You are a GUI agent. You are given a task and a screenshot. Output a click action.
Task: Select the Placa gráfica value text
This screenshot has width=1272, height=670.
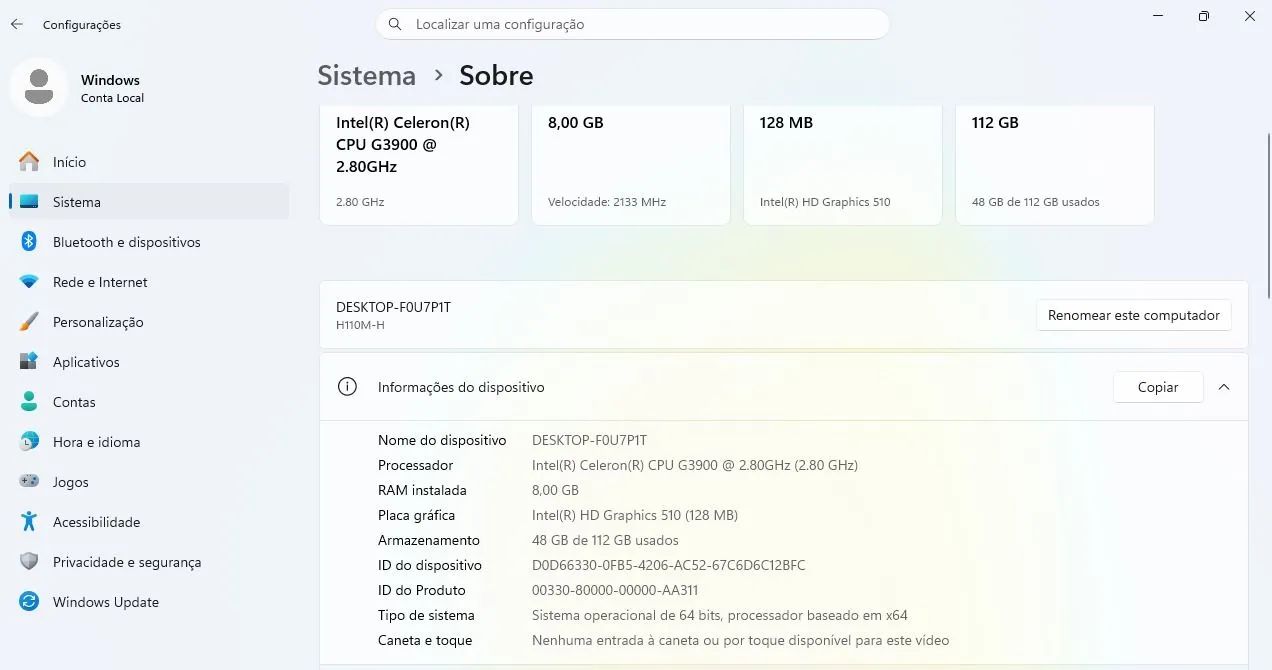tap(635, 515)
